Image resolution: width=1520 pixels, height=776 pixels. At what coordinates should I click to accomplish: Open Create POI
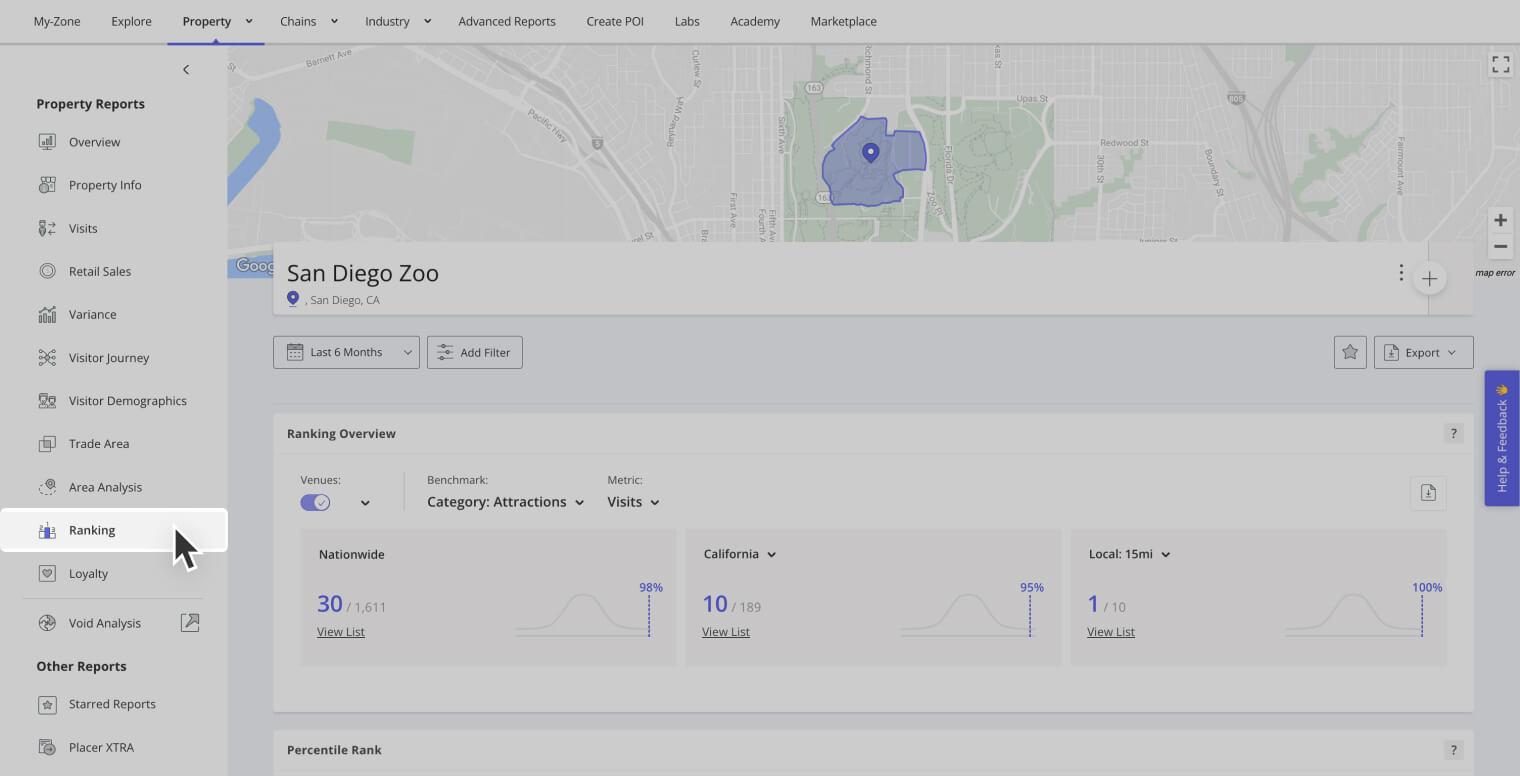[x=615, y=21]
